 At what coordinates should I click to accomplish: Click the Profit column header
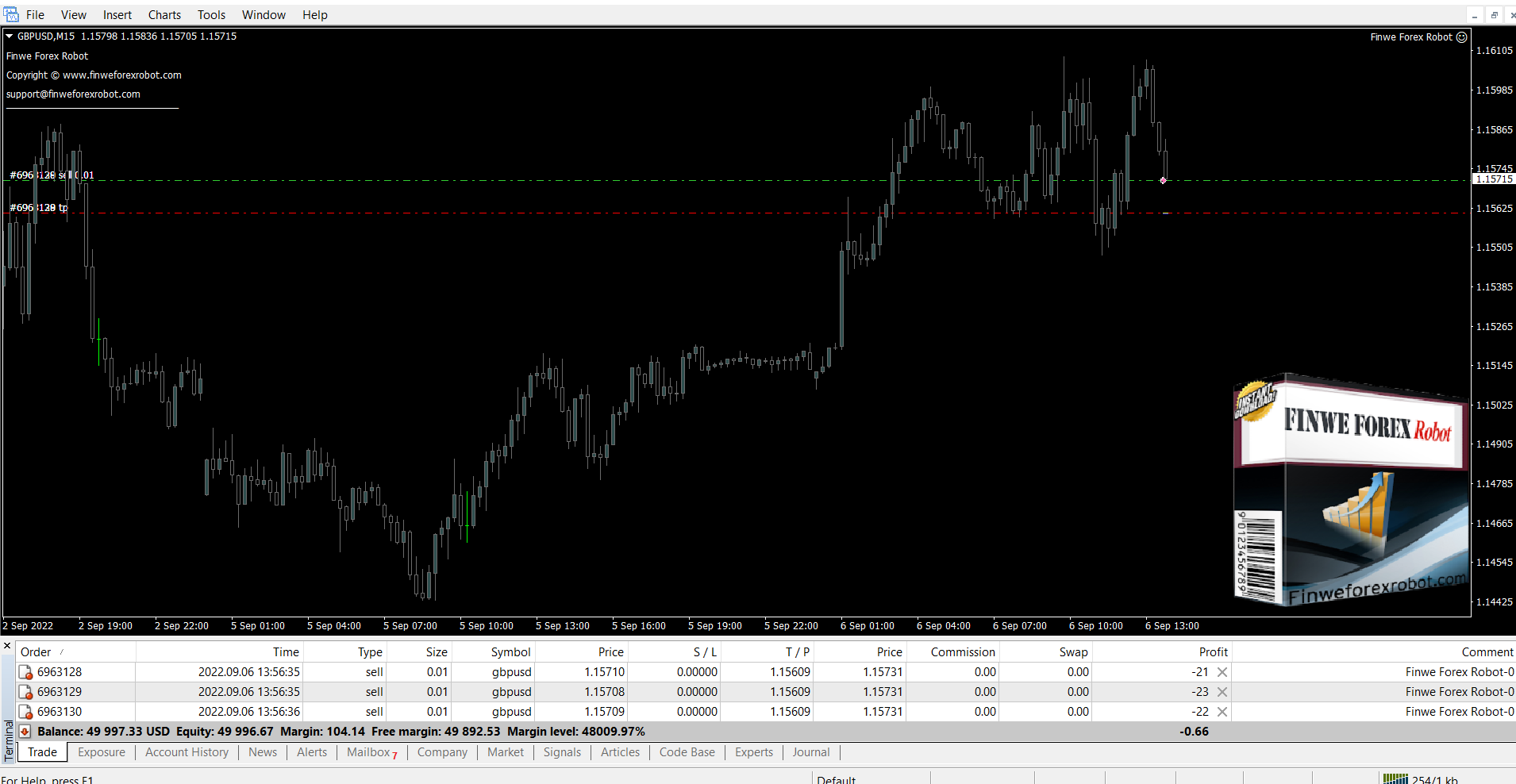1213,651
